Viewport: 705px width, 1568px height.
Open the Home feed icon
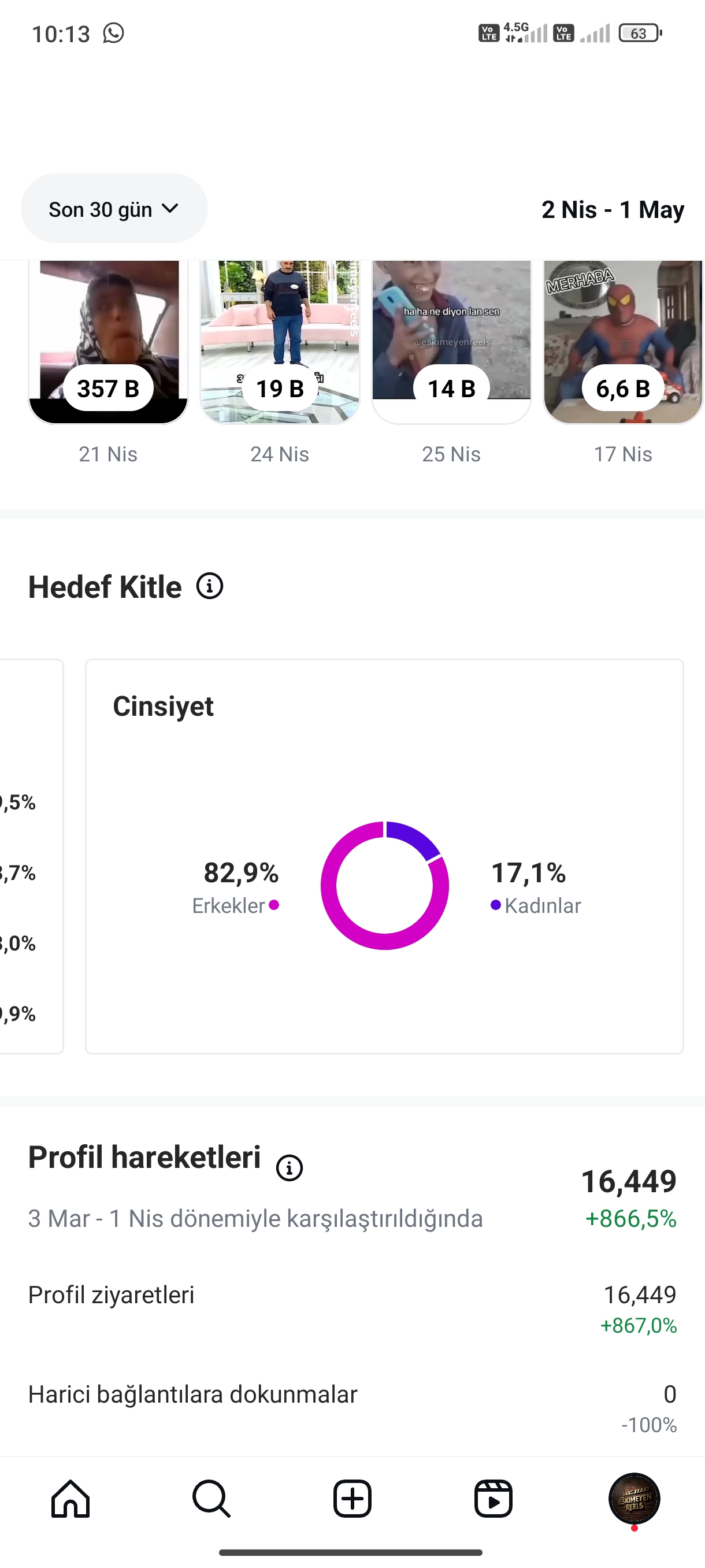[70, 1498]
